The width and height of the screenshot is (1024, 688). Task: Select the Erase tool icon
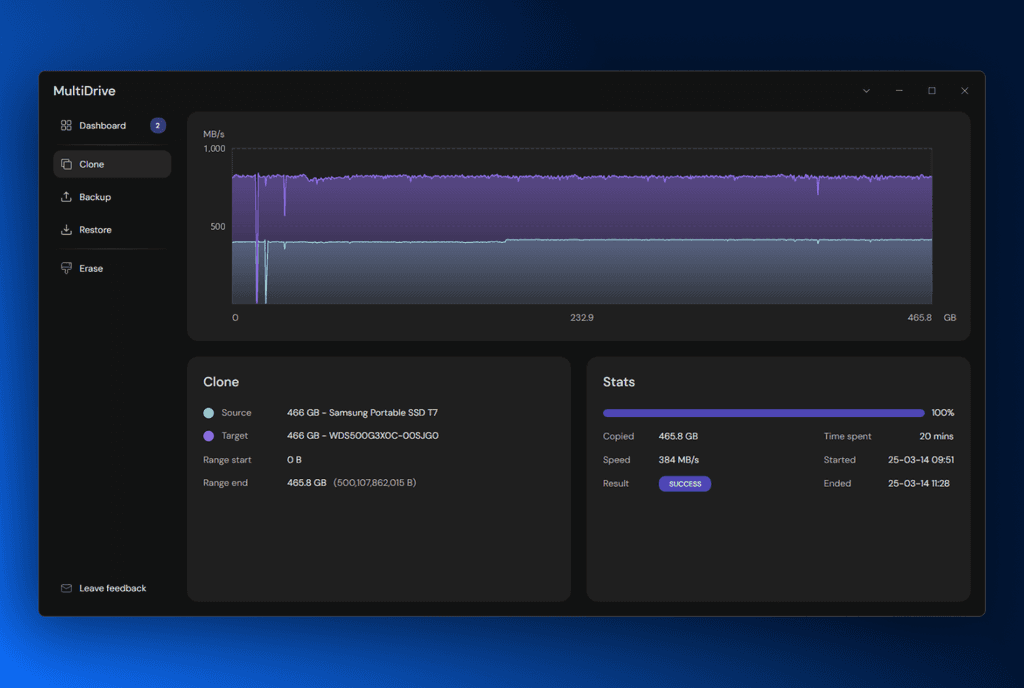pyautogui.click(x=66, y=268)
